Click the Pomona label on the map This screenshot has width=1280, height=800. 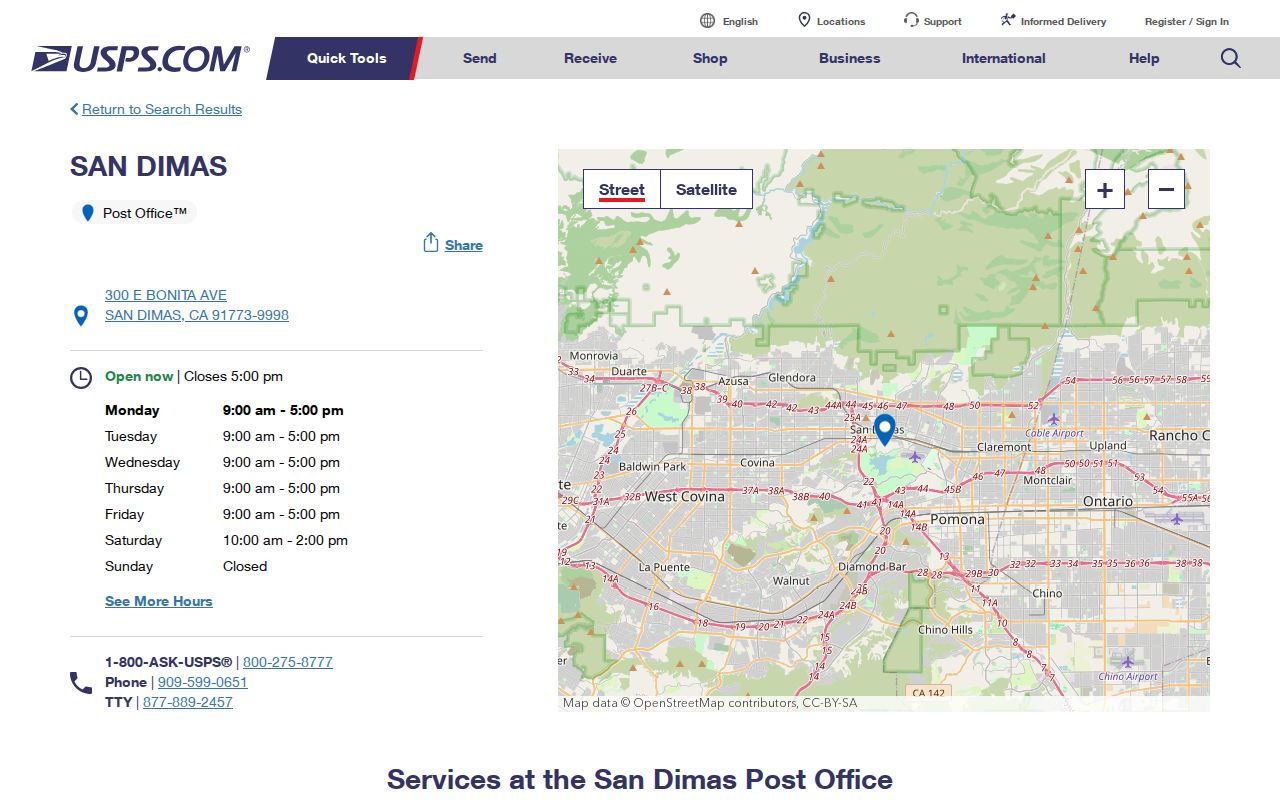957,519
